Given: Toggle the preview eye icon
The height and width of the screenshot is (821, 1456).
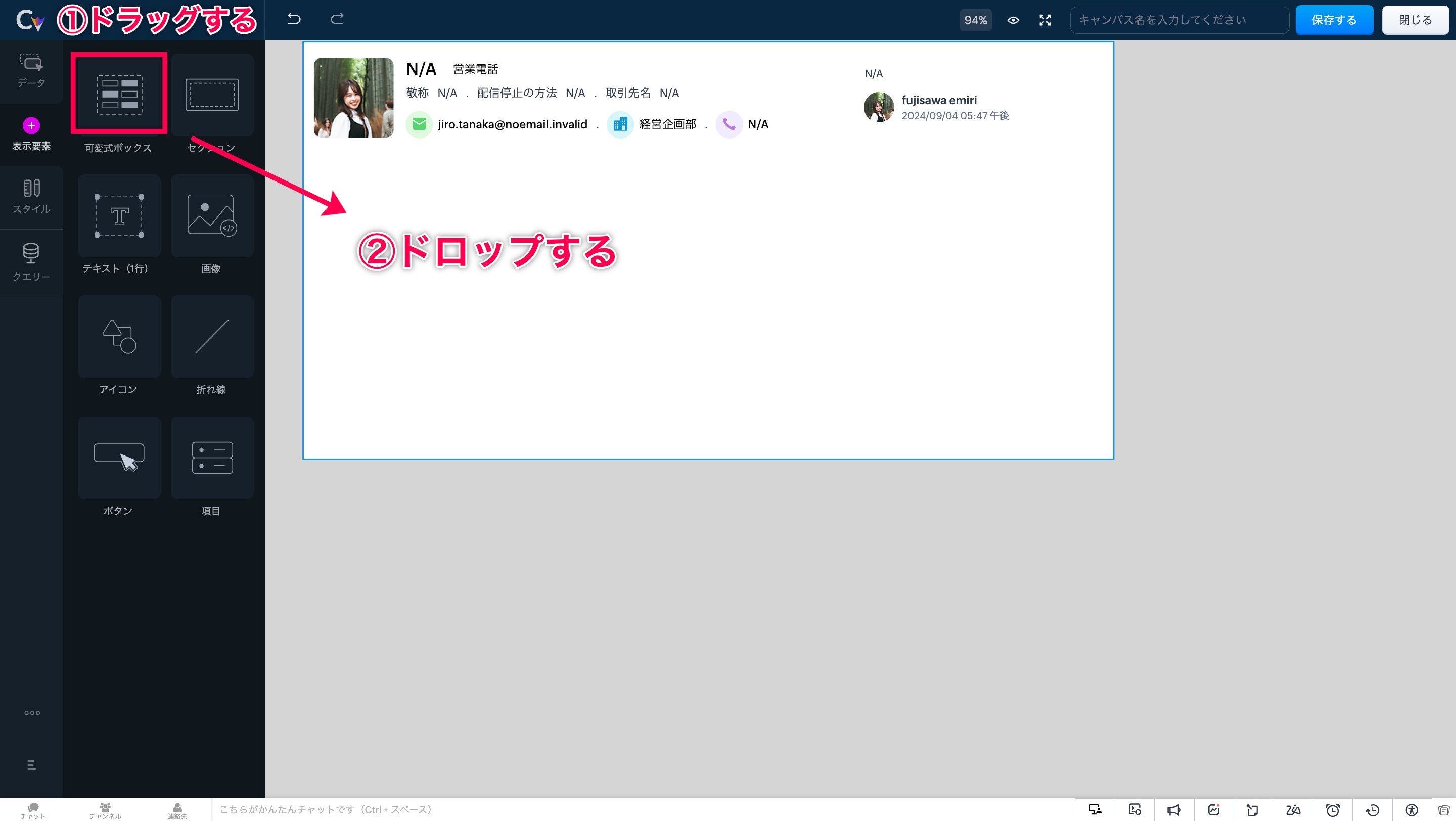Looking at the screenshot, I should pyautogui.click(x=1013, y=20).
